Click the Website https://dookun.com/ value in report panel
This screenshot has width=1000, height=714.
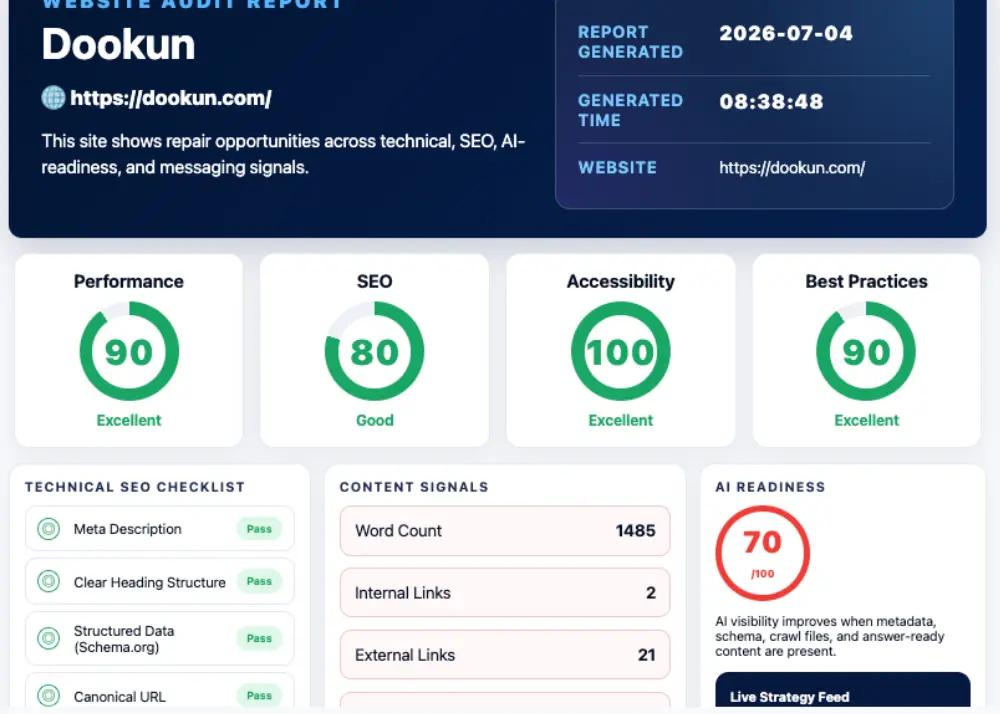click(792, 168)
